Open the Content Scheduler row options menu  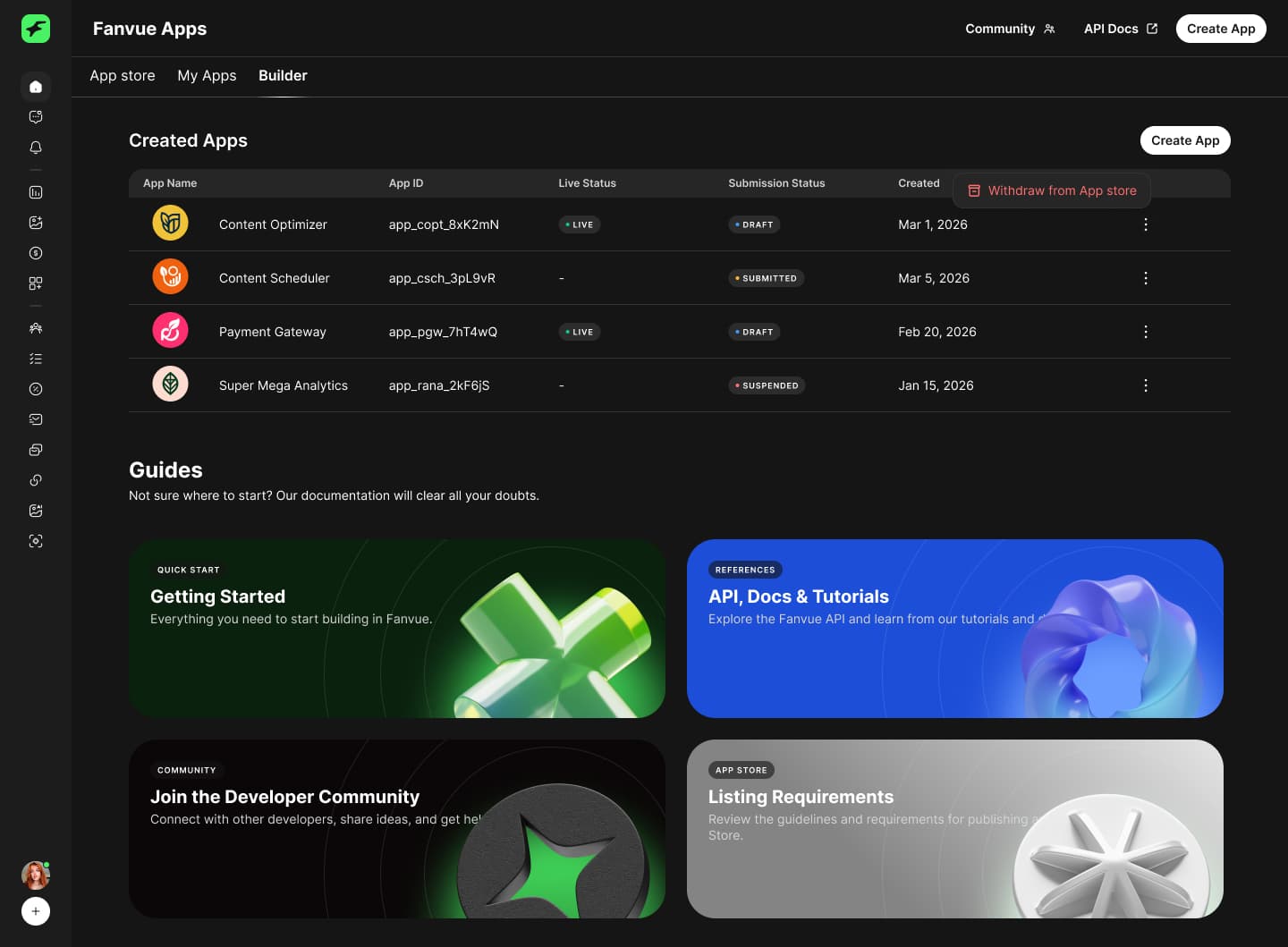click(x=1146, y=278)
